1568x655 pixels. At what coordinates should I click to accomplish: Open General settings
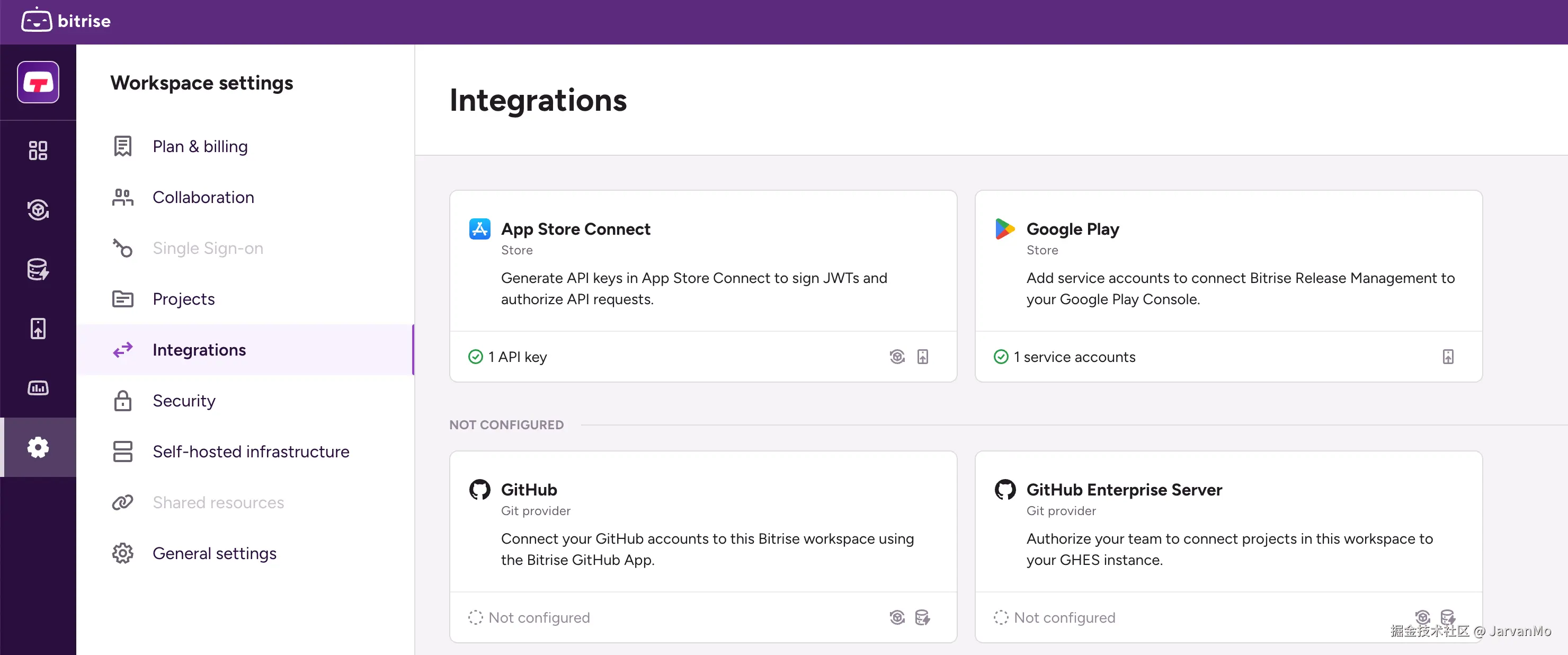pyautogui.click(x=214, y=553)
